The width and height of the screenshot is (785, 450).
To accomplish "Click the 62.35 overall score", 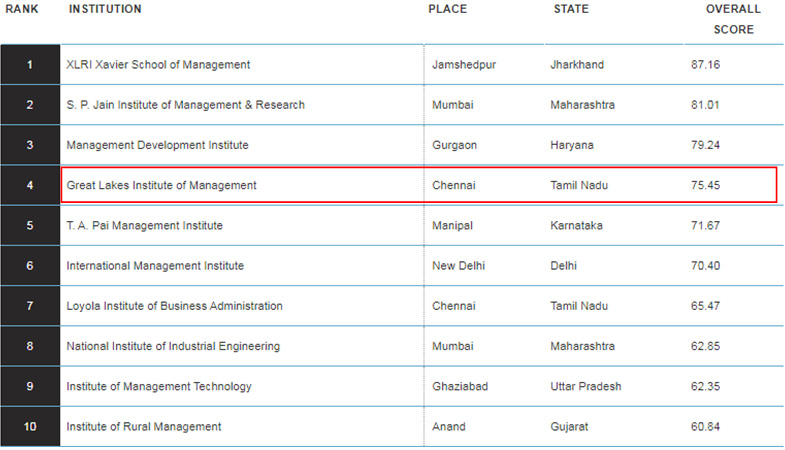I will [x=705, y=386].
